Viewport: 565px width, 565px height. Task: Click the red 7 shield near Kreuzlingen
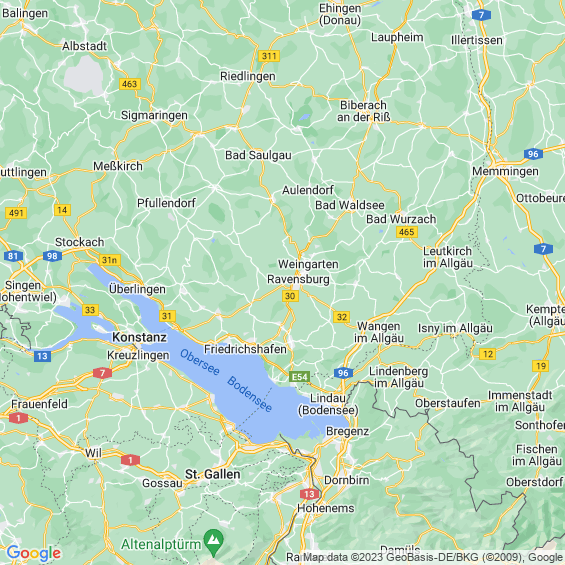click(103, 373)
